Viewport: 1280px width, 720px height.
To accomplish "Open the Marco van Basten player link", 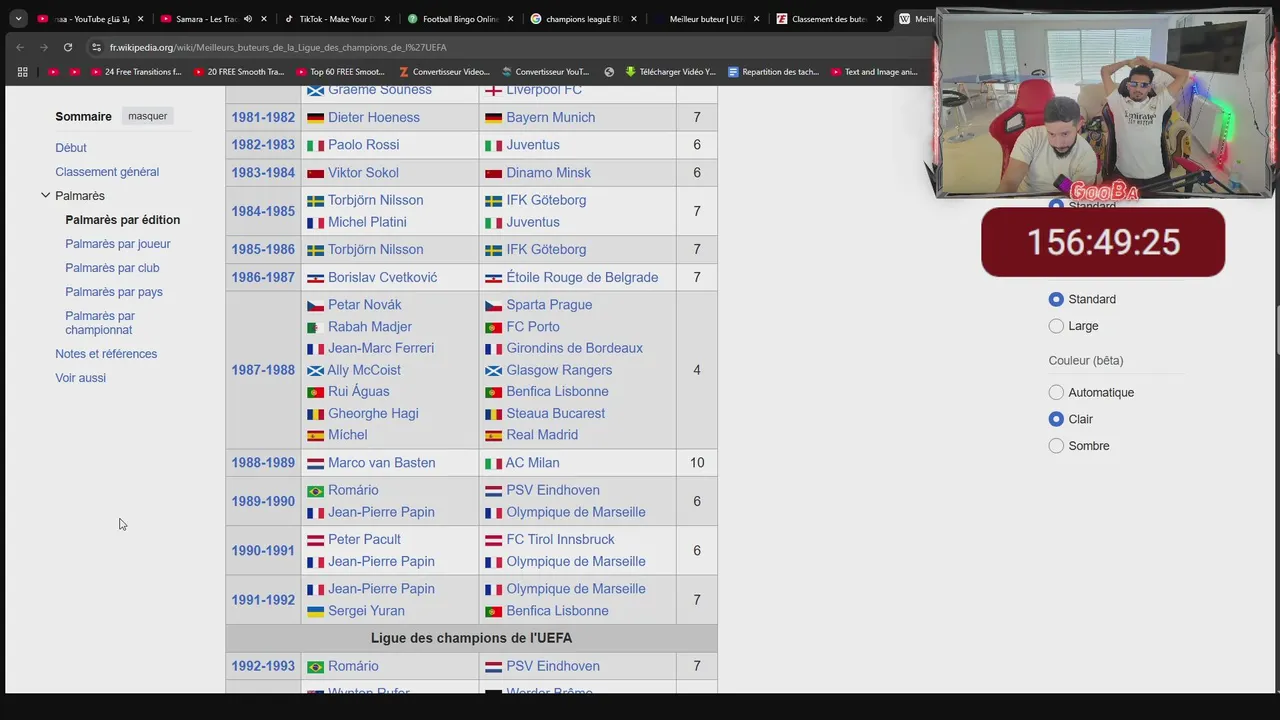I will [x=381, y=463].
